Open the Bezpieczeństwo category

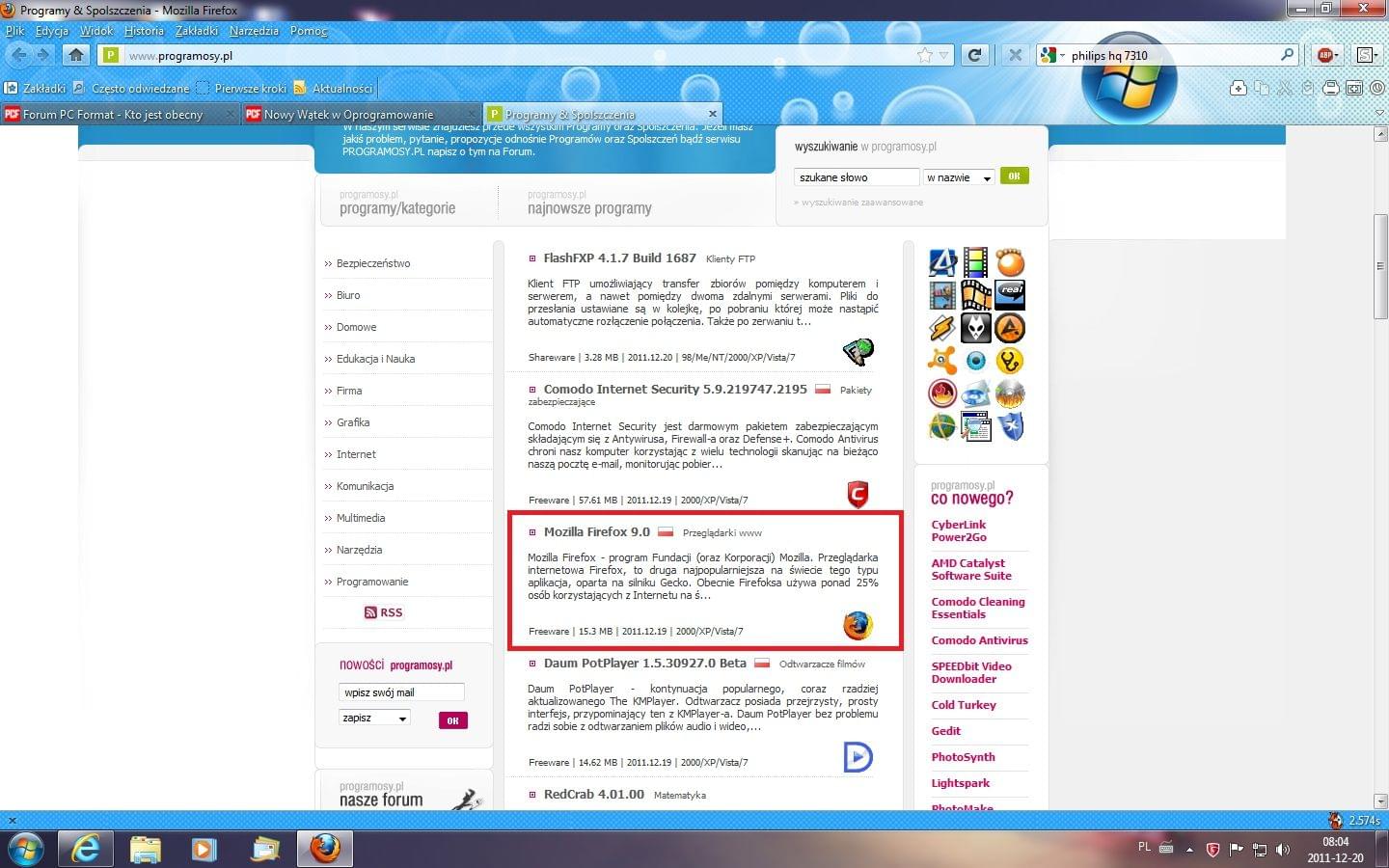click(x=373, y=263)
